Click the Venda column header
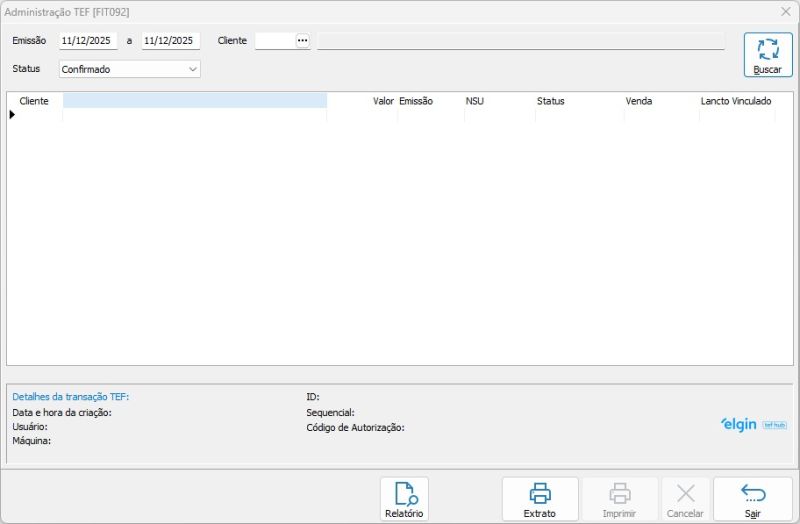The height and width of the screenshot is (524, 800). click(638, 101)
